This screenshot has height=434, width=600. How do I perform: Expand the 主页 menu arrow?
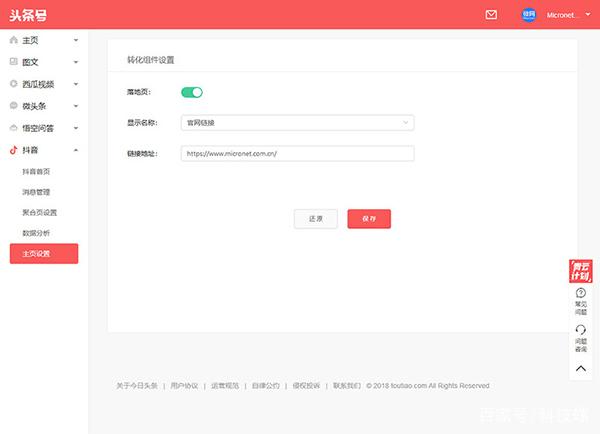[x=76, y=40]
